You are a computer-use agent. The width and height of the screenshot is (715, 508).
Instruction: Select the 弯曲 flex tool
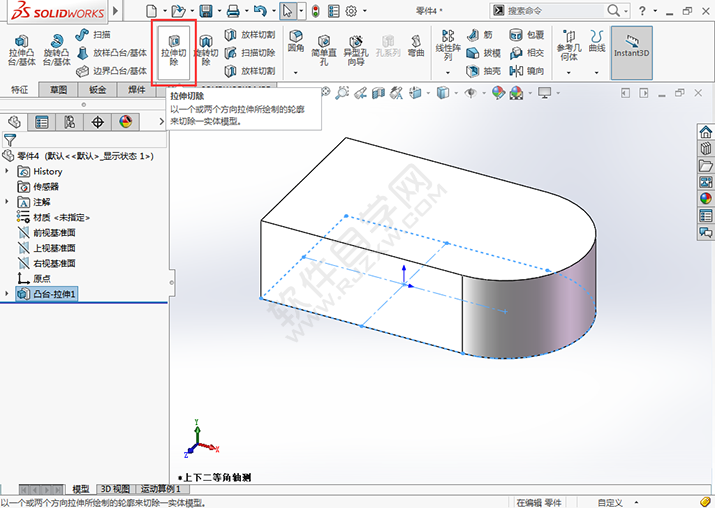416,47
